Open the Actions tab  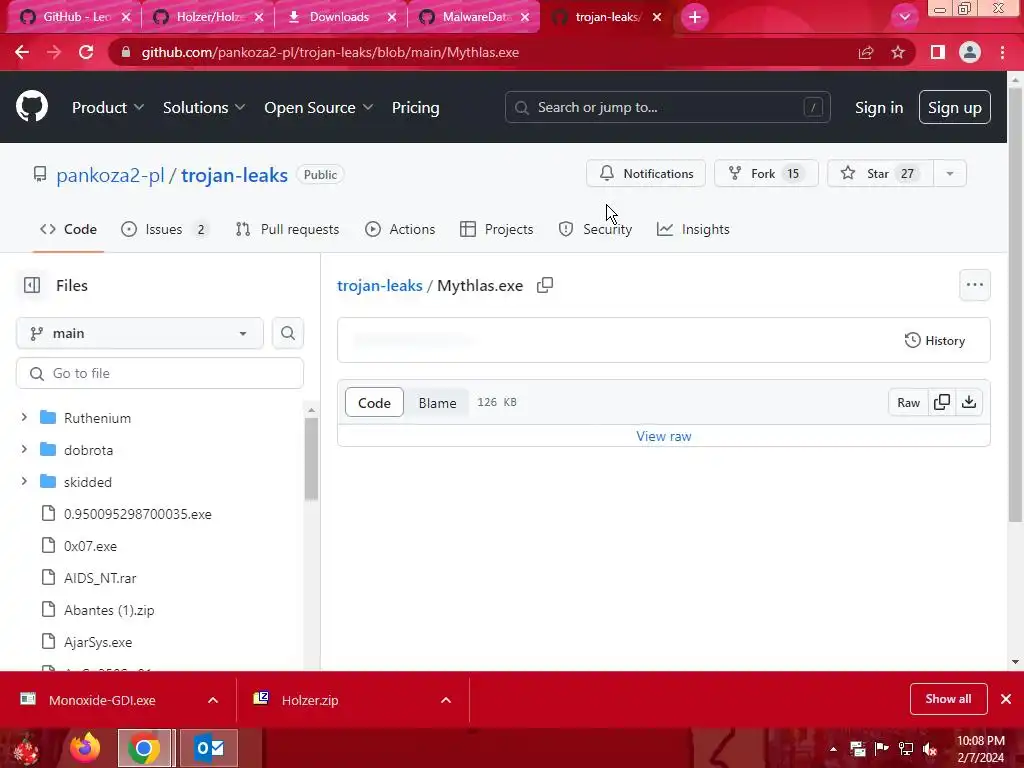[400, 229]
